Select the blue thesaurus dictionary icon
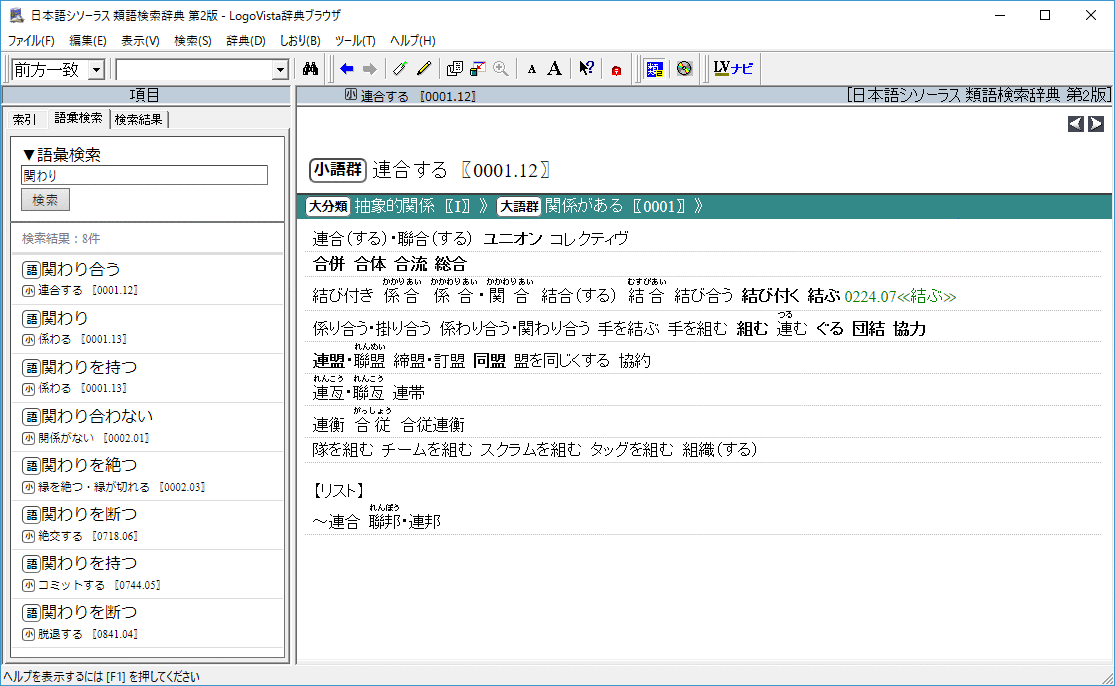 point(654,69)
